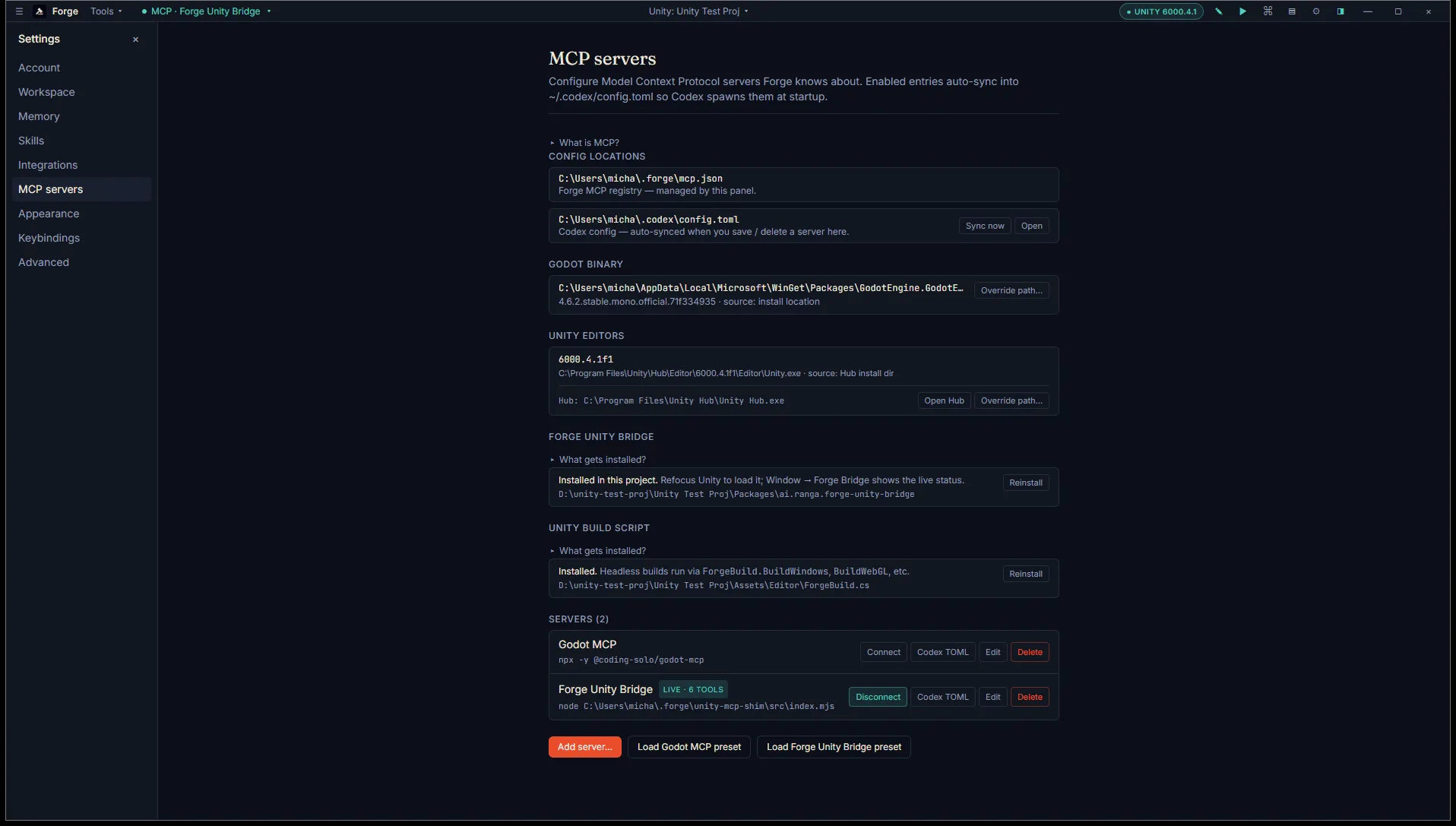Click the ai.ranga.forge-unity-bridge package path
The image size is (1456, 826).
pos(736,494)
